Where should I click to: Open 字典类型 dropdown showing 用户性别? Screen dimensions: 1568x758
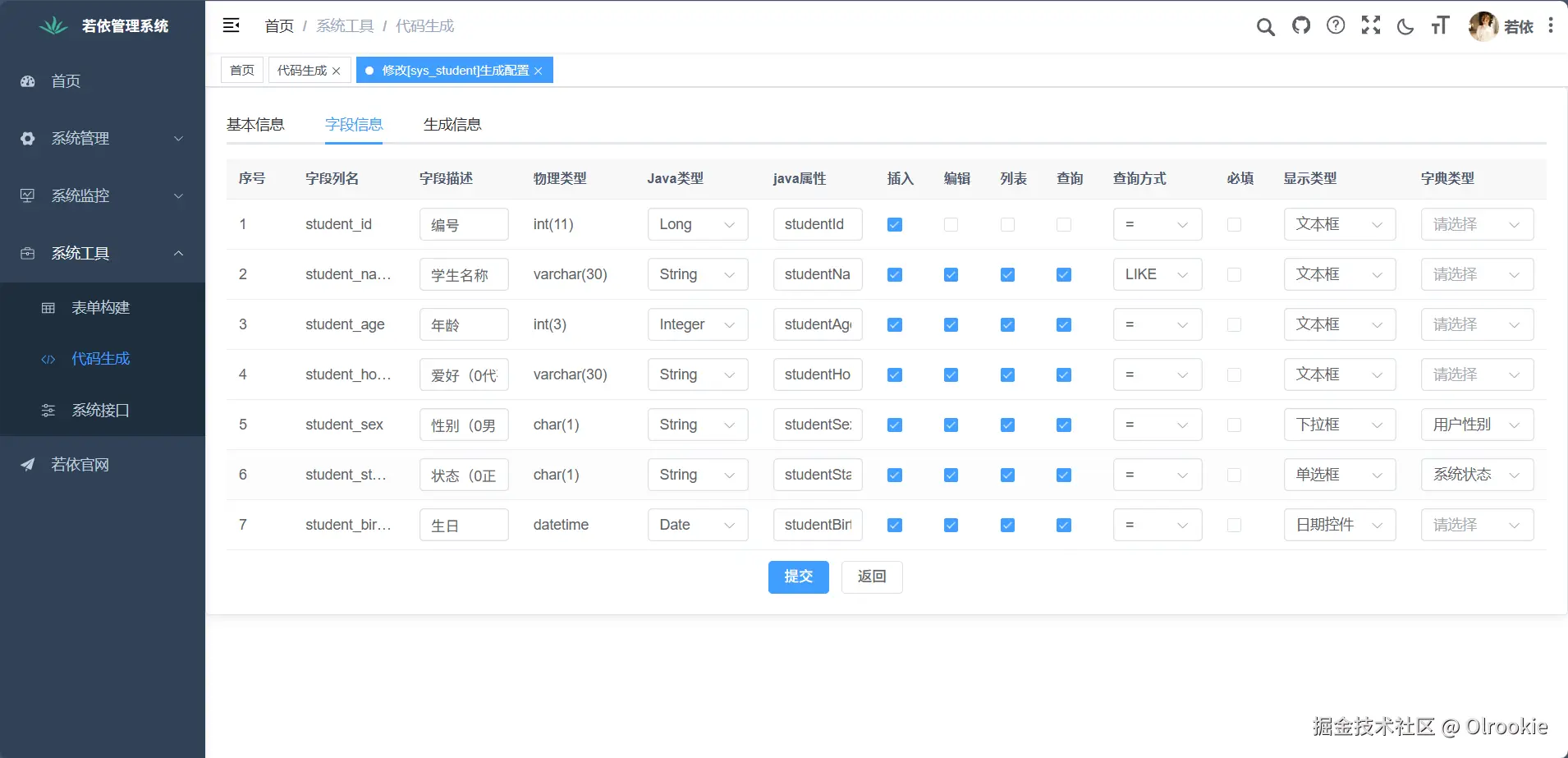coord(1475,425)
